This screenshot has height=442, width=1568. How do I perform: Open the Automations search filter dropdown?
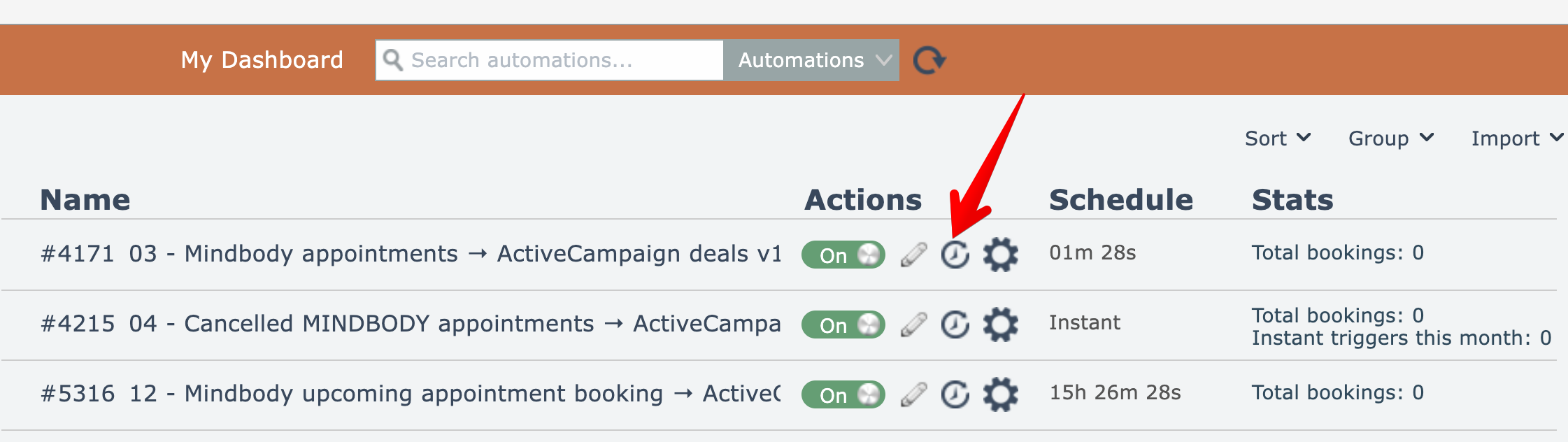[x=811, y=60]
